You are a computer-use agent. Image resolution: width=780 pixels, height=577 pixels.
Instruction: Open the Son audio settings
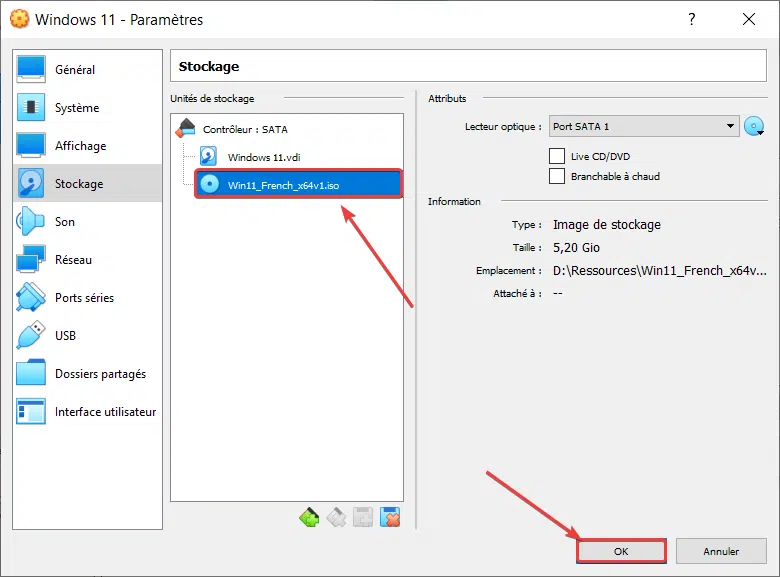click(65, 222)
